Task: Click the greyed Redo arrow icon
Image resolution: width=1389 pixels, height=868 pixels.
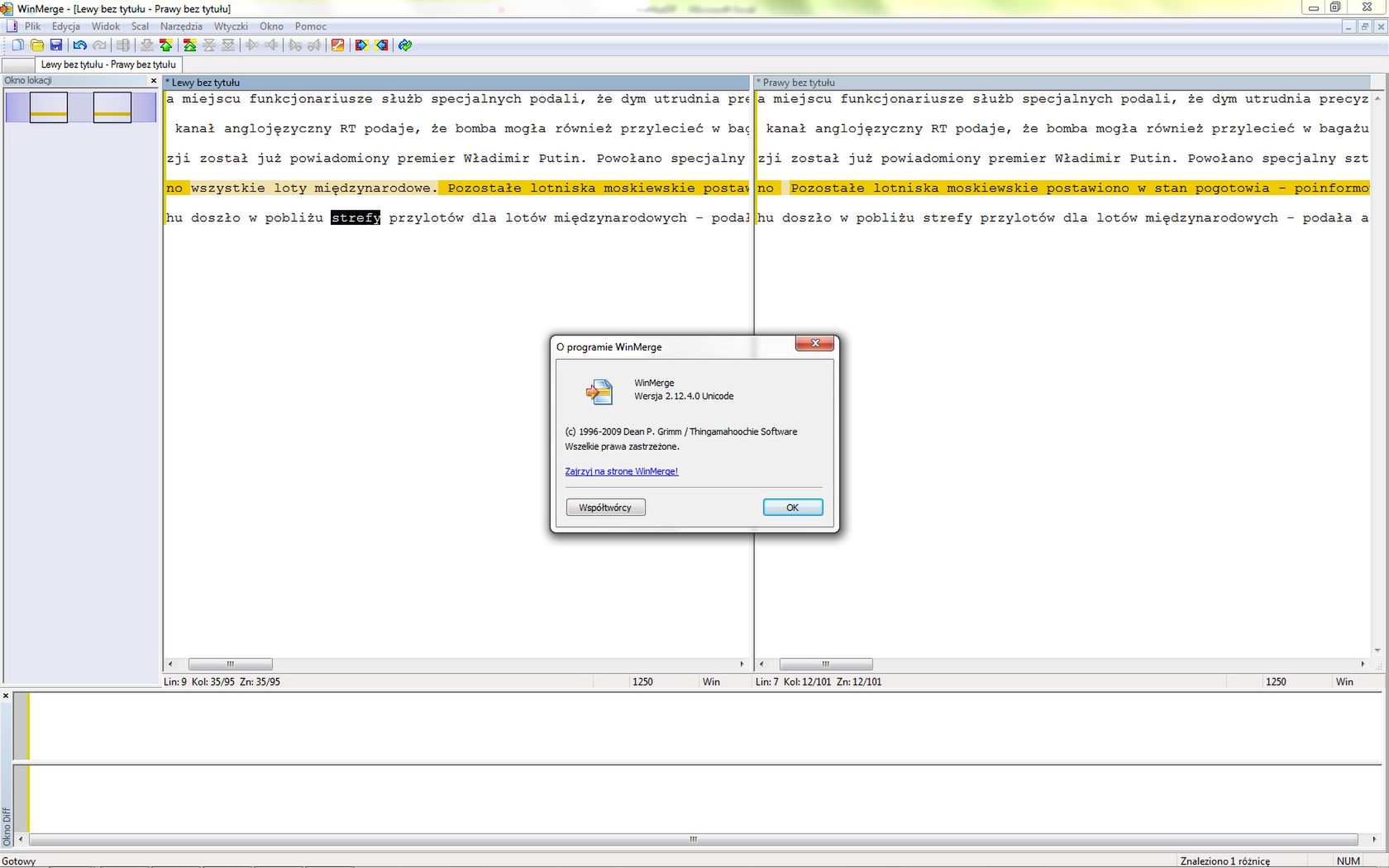Action: pos(99,45)
